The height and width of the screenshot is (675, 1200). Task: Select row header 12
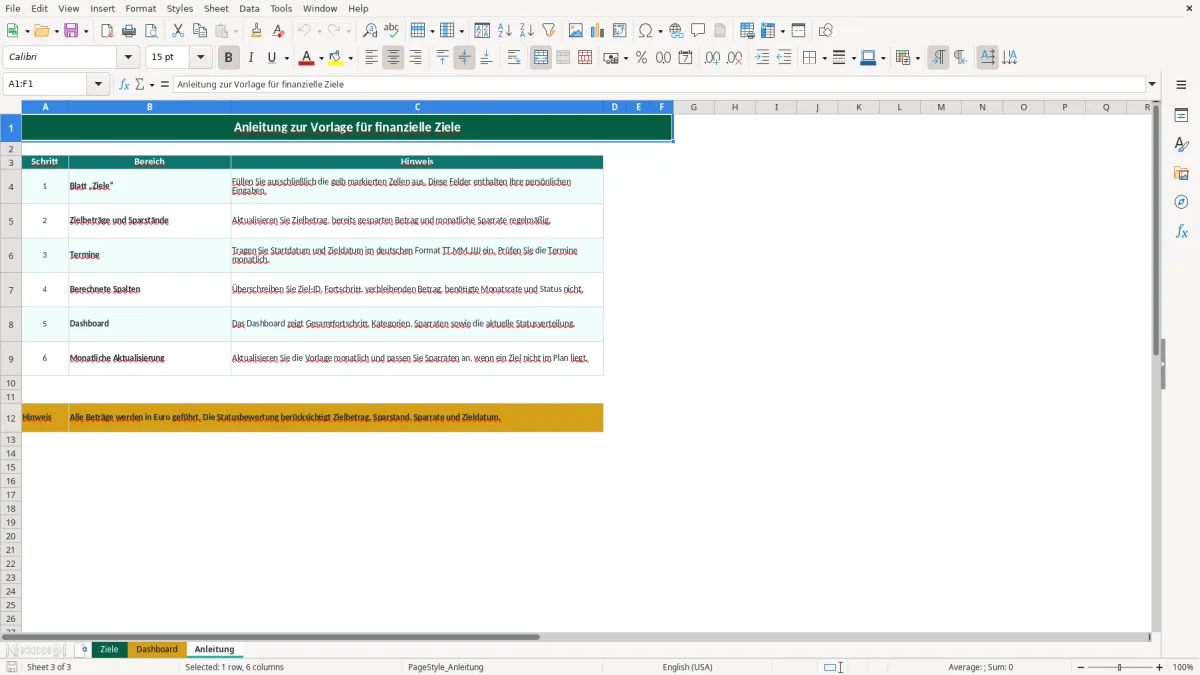[11, 418]
